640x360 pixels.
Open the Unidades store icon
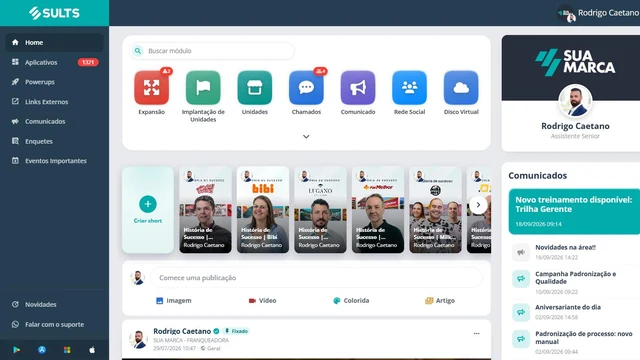(255, 87)
